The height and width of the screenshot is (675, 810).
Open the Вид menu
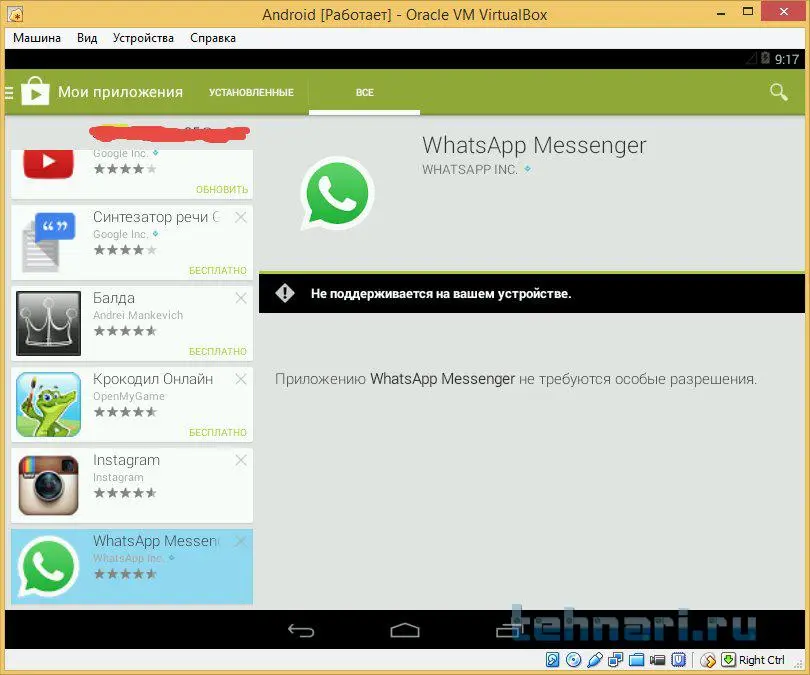click(87, 38)
